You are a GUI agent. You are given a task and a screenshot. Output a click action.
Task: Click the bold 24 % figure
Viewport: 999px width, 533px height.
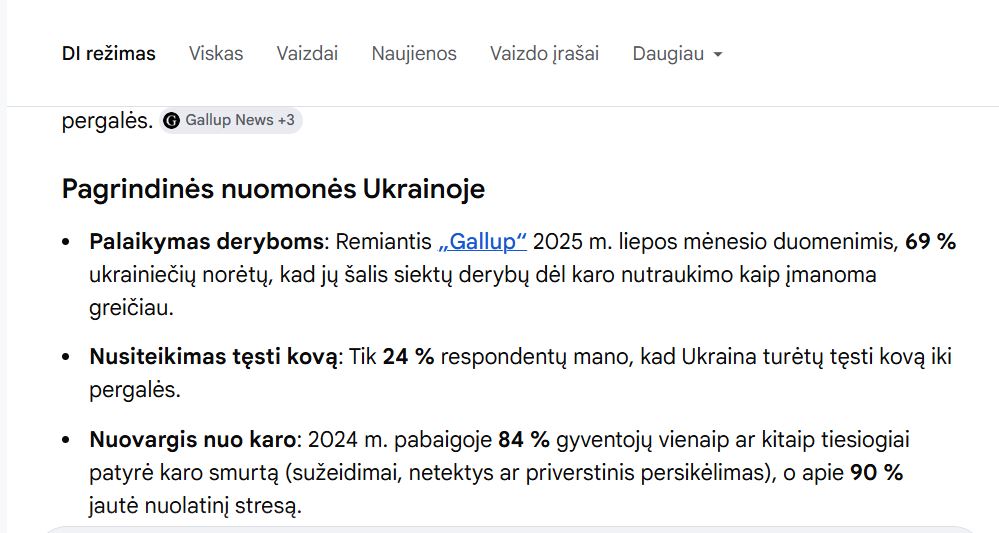[x=408, y=357]
